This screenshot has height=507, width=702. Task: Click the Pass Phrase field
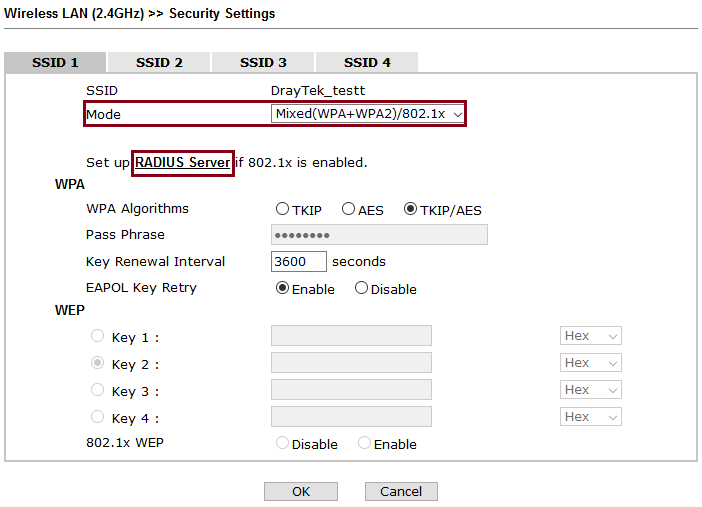click(379, 235)
